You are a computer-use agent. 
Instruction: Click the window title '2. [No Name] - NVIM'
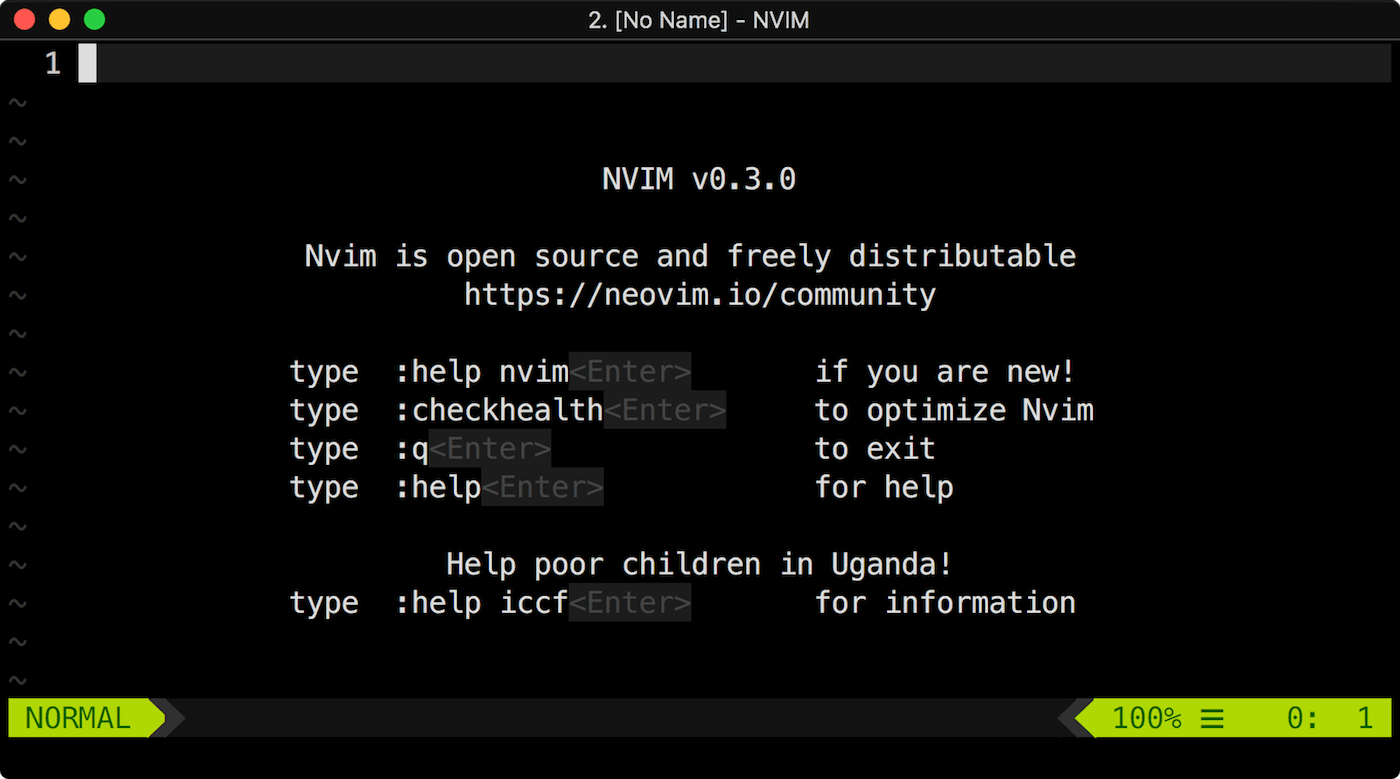[x=699, y=20]
